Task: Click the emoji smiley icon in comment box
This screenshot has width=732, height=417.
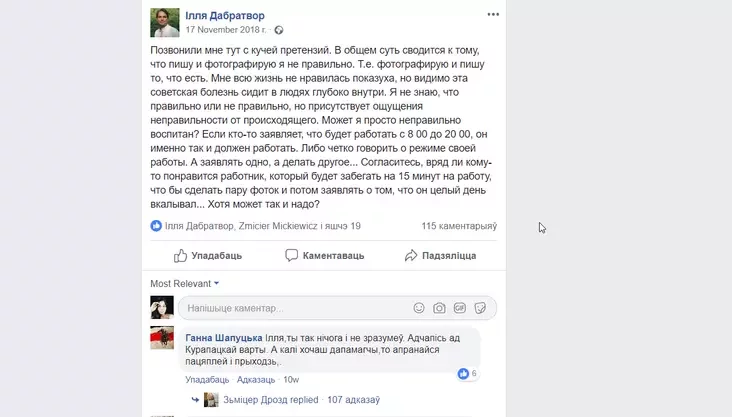Action: click(419, 308)
